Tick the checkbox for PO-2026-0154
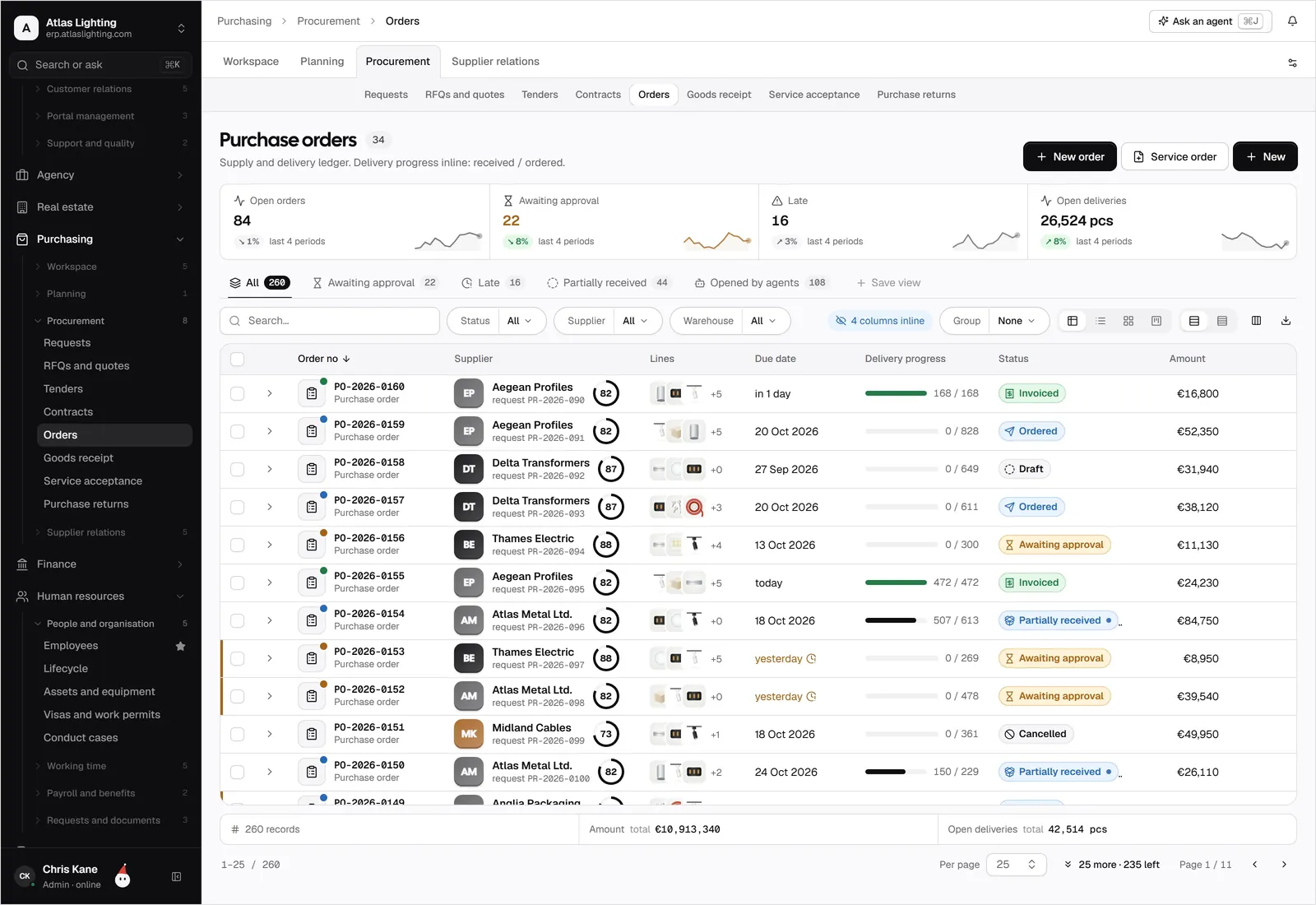 coord(238,621)
